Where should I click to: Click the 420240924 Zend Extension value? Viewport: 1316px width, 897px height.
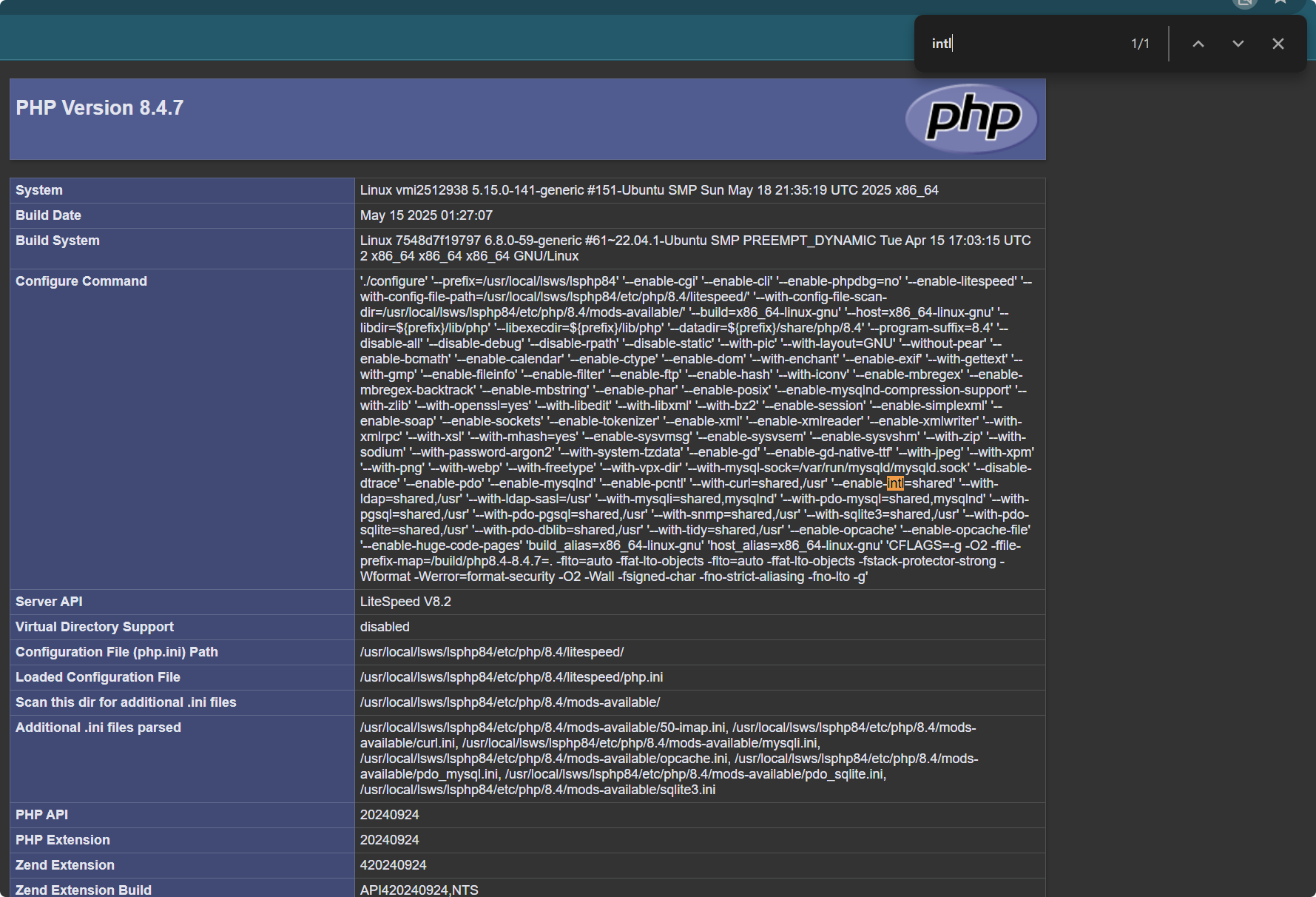[394, 865]
